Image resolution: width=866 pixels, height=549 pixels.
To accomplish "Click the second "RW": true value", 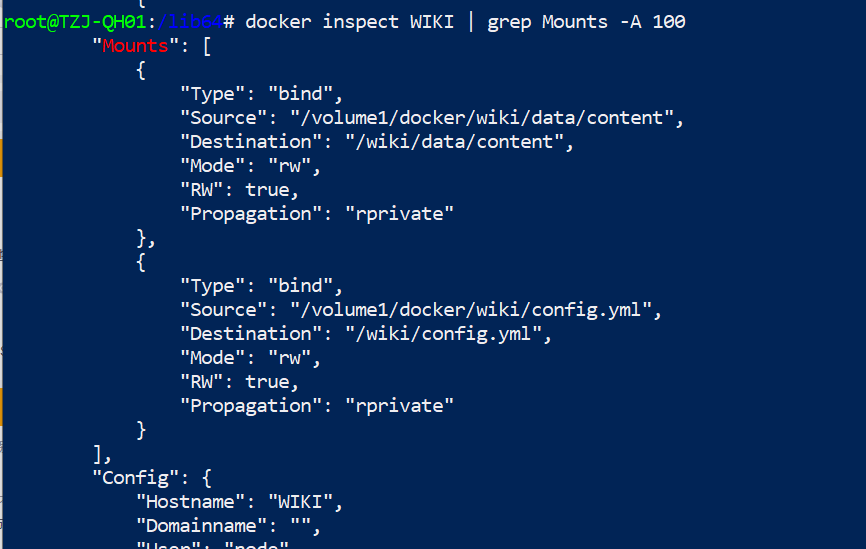I will tap(272, 382).
